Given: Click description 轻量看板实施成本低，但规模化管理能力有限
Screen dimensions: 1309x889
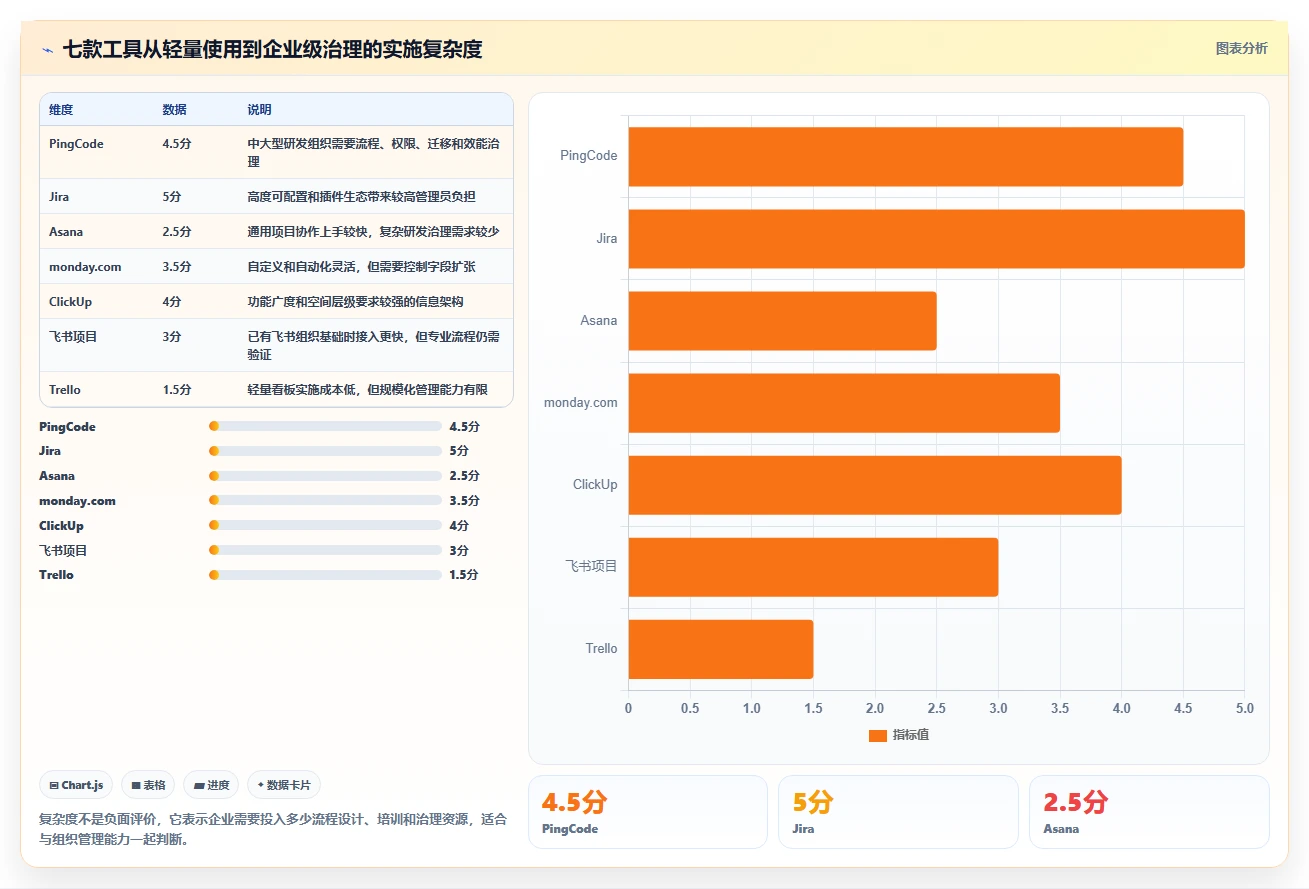Looking at the screenshot, I should point(367,390).
